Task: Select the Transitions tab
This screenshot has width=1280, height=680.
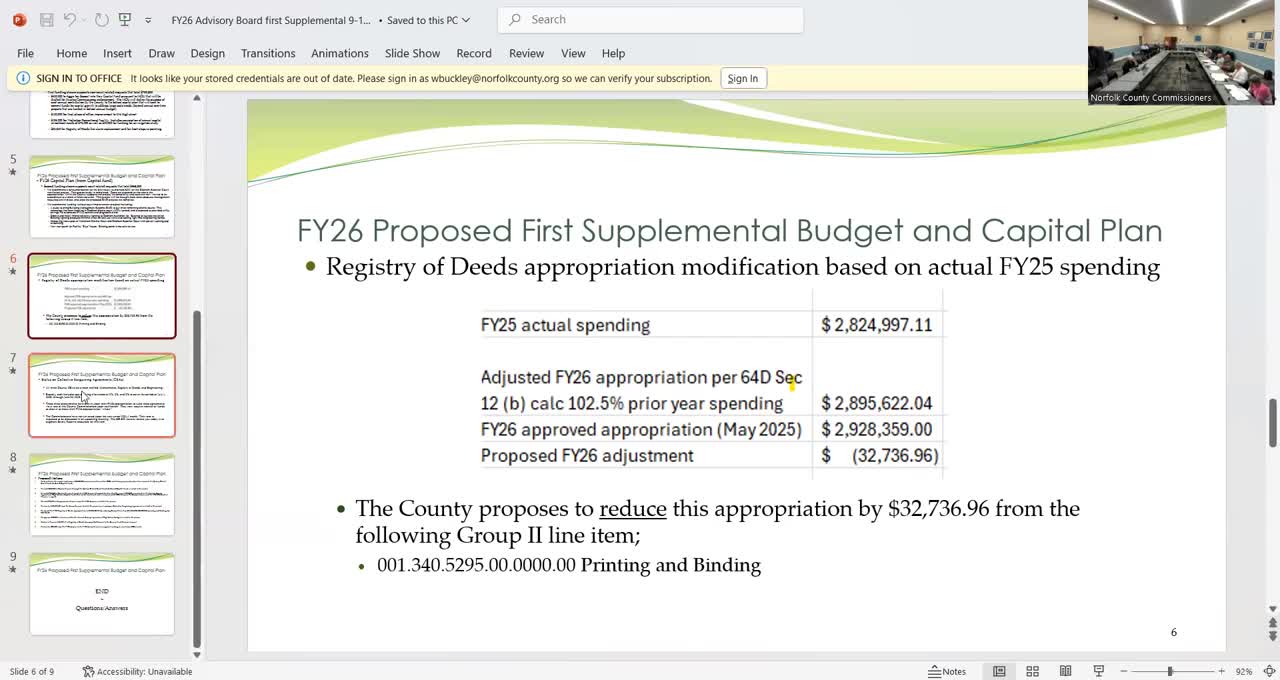Action: (268, 53)
